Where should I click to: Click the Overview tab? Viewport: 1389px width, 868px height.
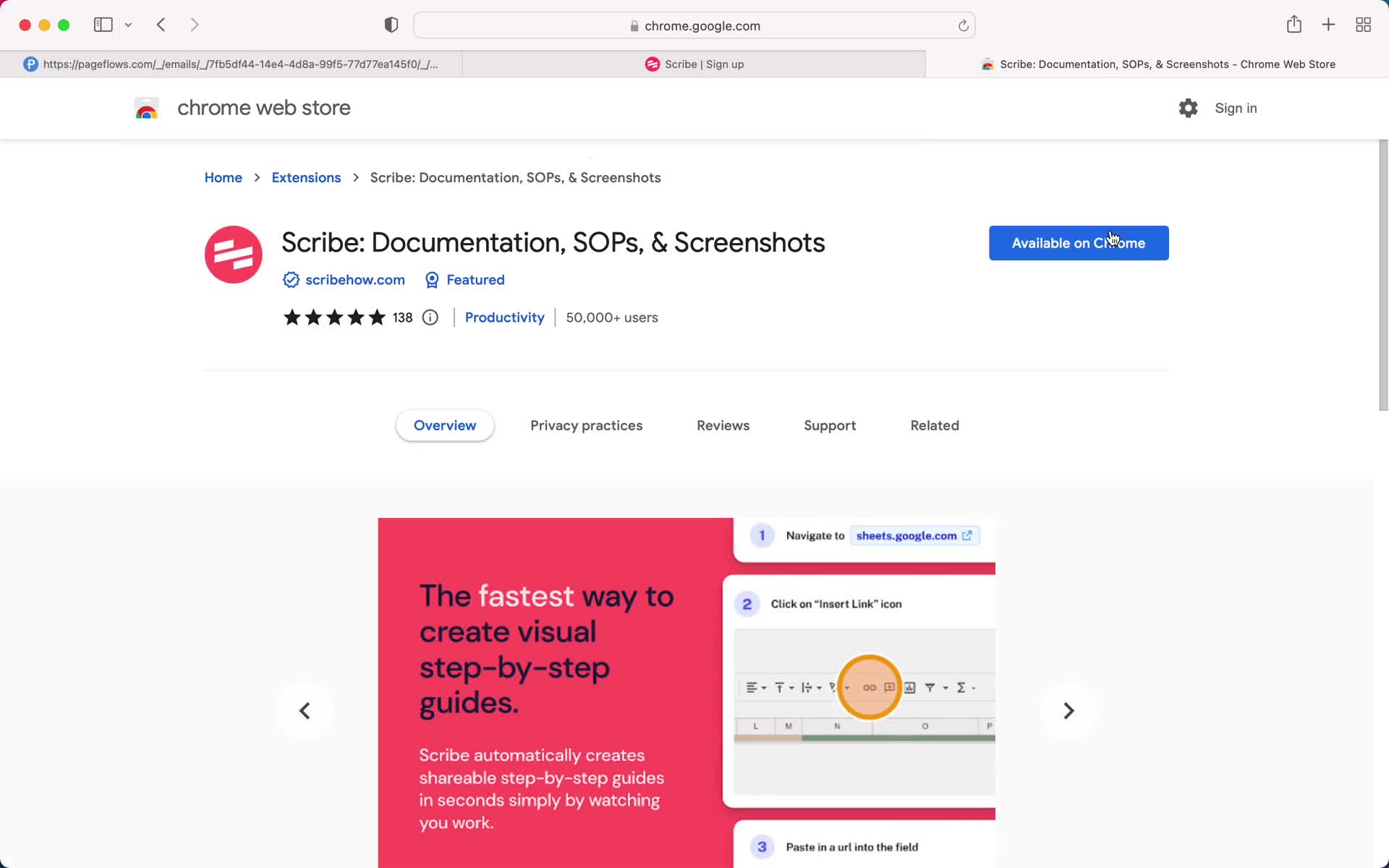445,425
